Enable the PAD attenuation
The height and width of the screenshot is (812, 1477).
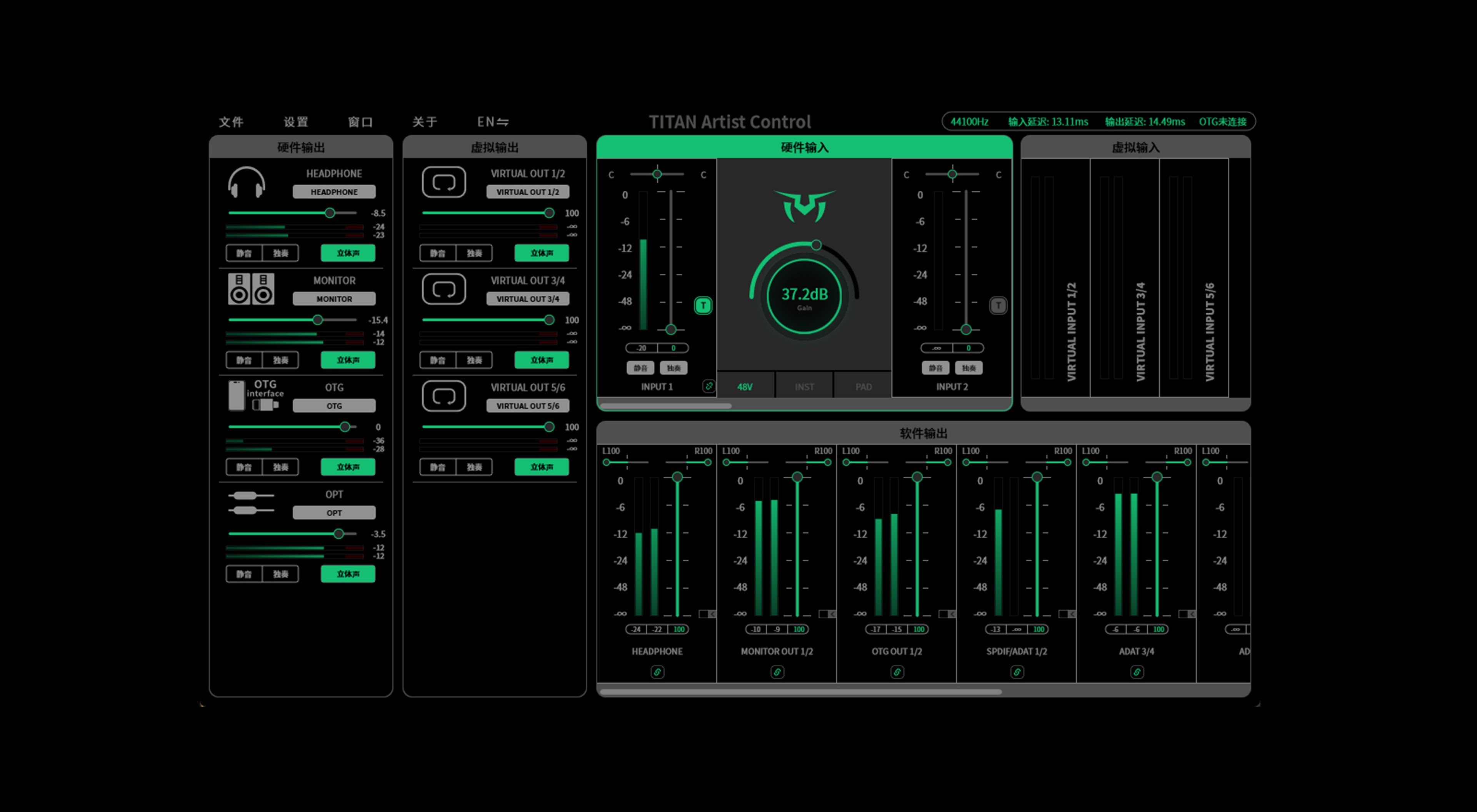point(864,387)
